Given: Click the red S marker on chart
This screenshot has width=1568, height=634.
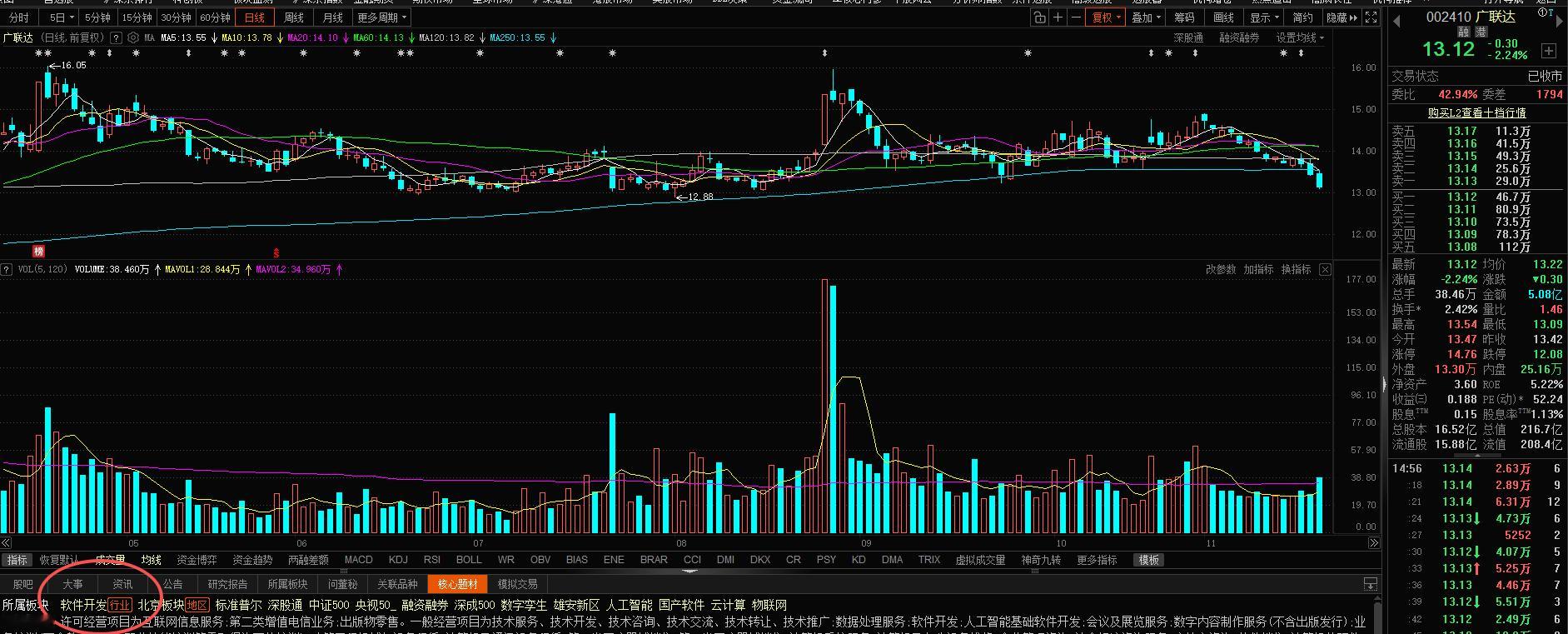Looking at the screenshot, I should coord(276,252).
